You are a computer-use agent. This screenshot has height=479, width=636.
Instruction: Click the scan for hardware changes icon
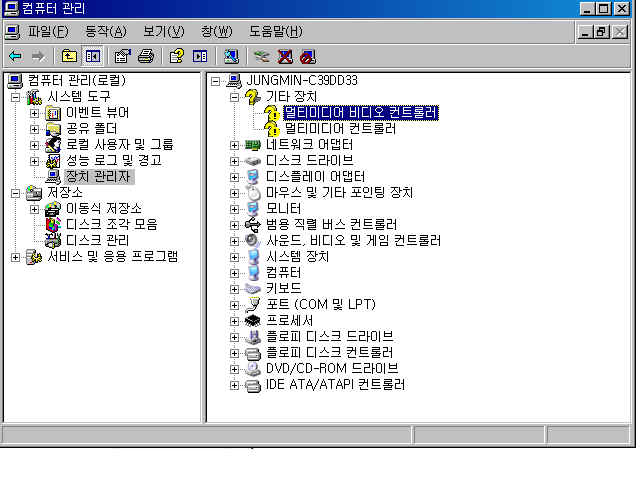click(x=231, y=56)
